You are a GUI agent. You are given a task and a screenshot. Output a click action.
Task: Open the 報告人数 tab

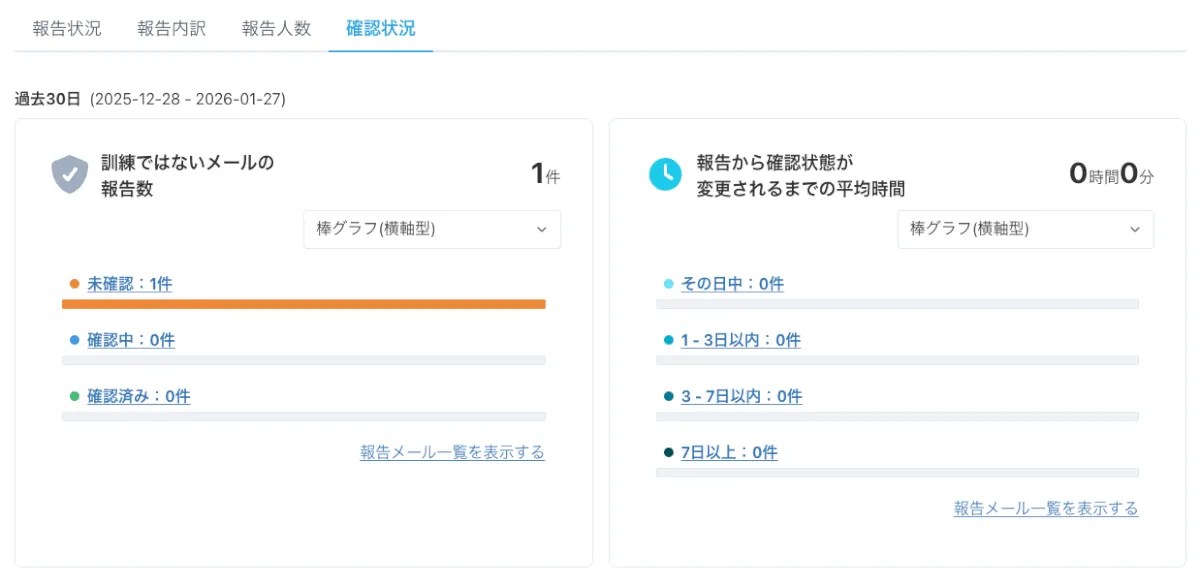point(277,28)
